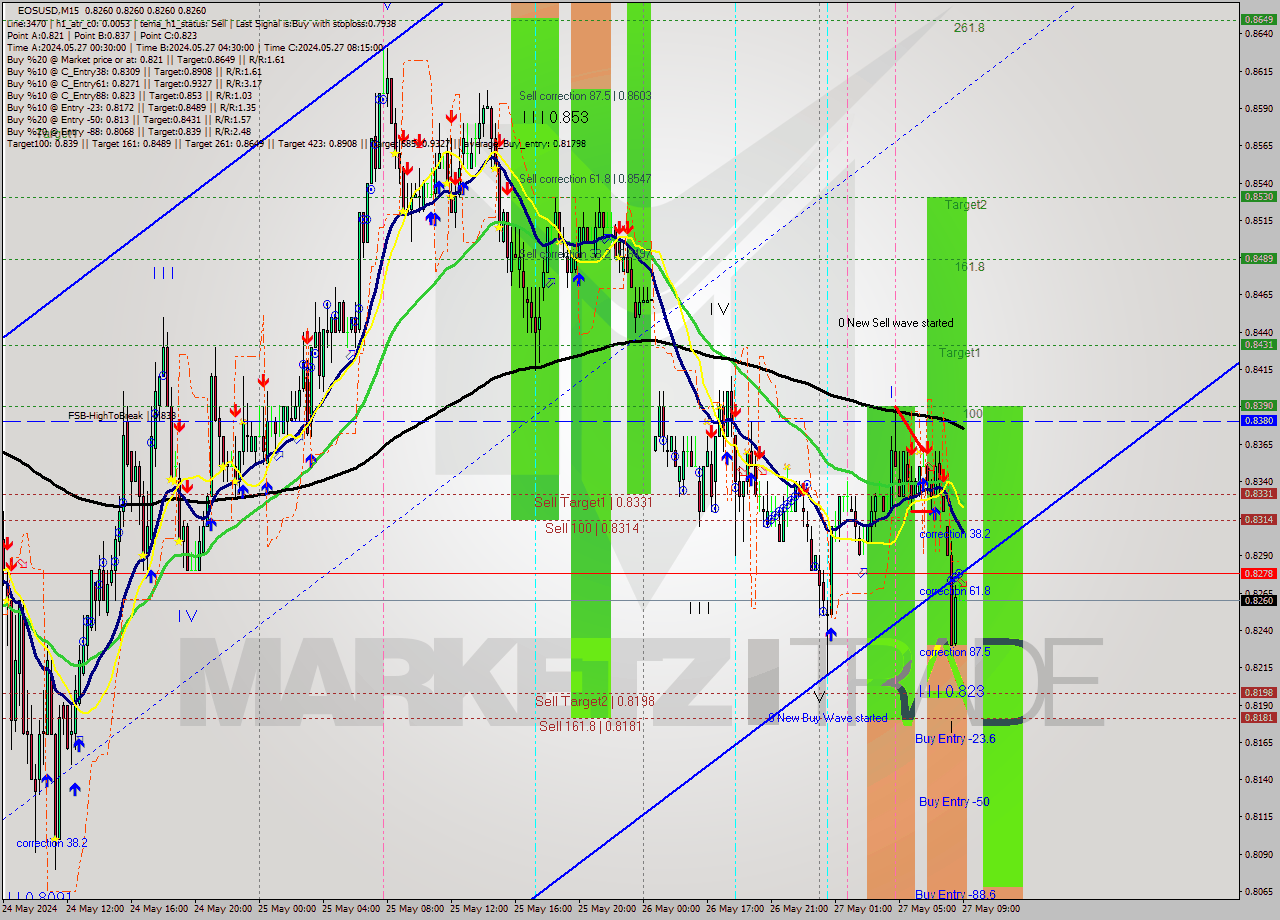Click the 'Target1' label on green zone
The width and height of the screenshot is (1280, 920).
tap(960, 353)
